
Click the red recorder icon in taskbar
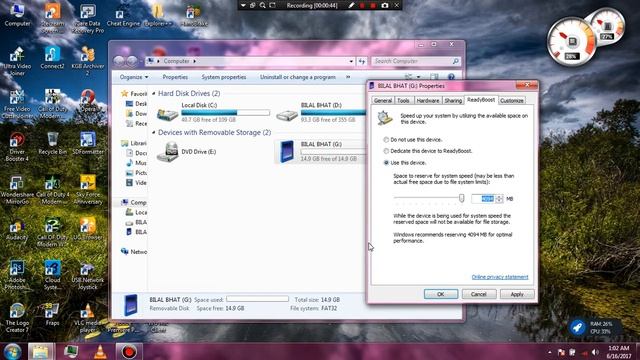pyautogui.click(x=129, y=351)
